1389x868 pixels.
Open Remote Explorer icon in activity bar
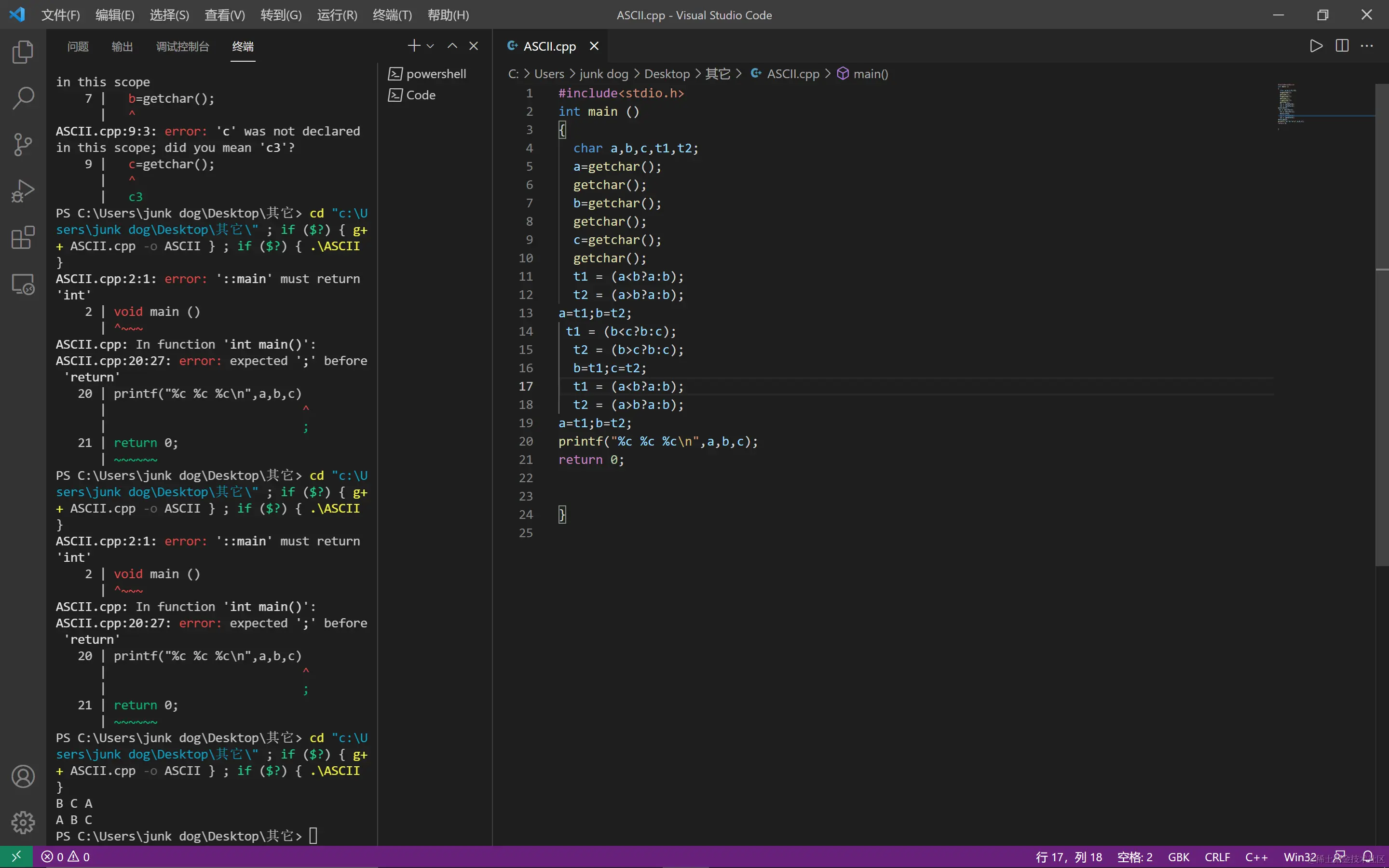(x=23, y=284)
